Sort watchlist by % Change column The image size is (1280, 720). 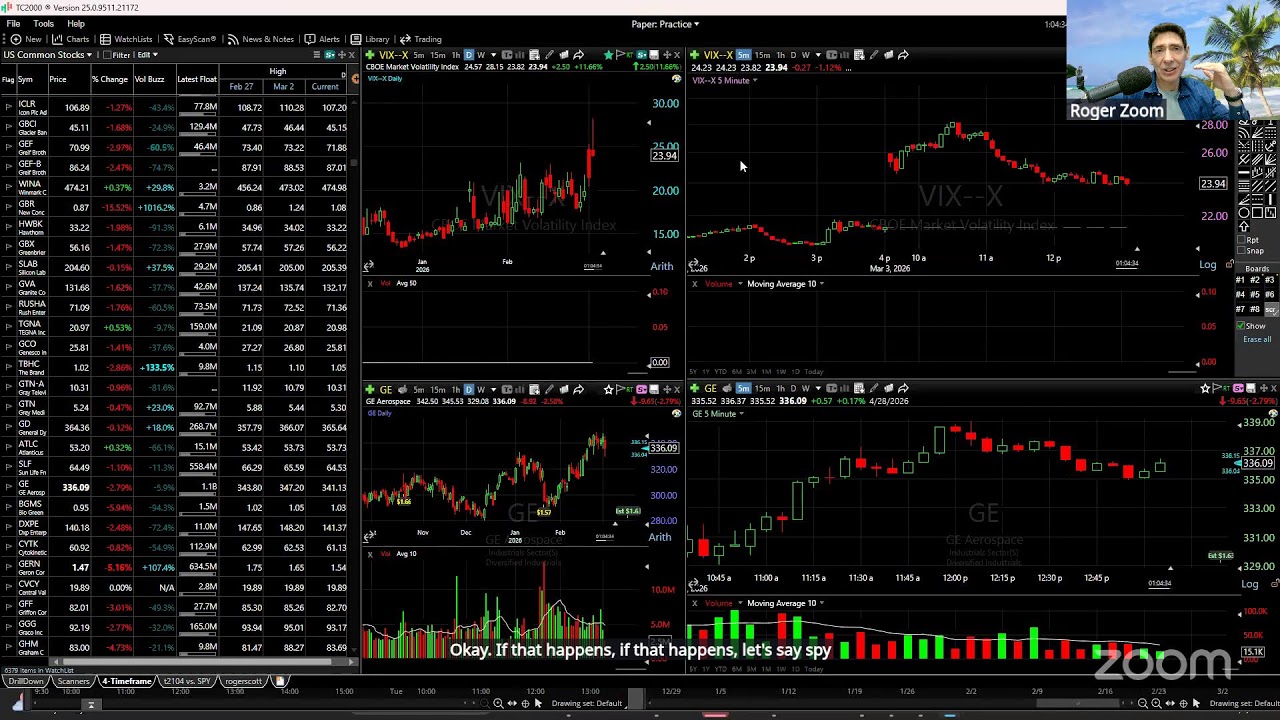coord(110,79)
